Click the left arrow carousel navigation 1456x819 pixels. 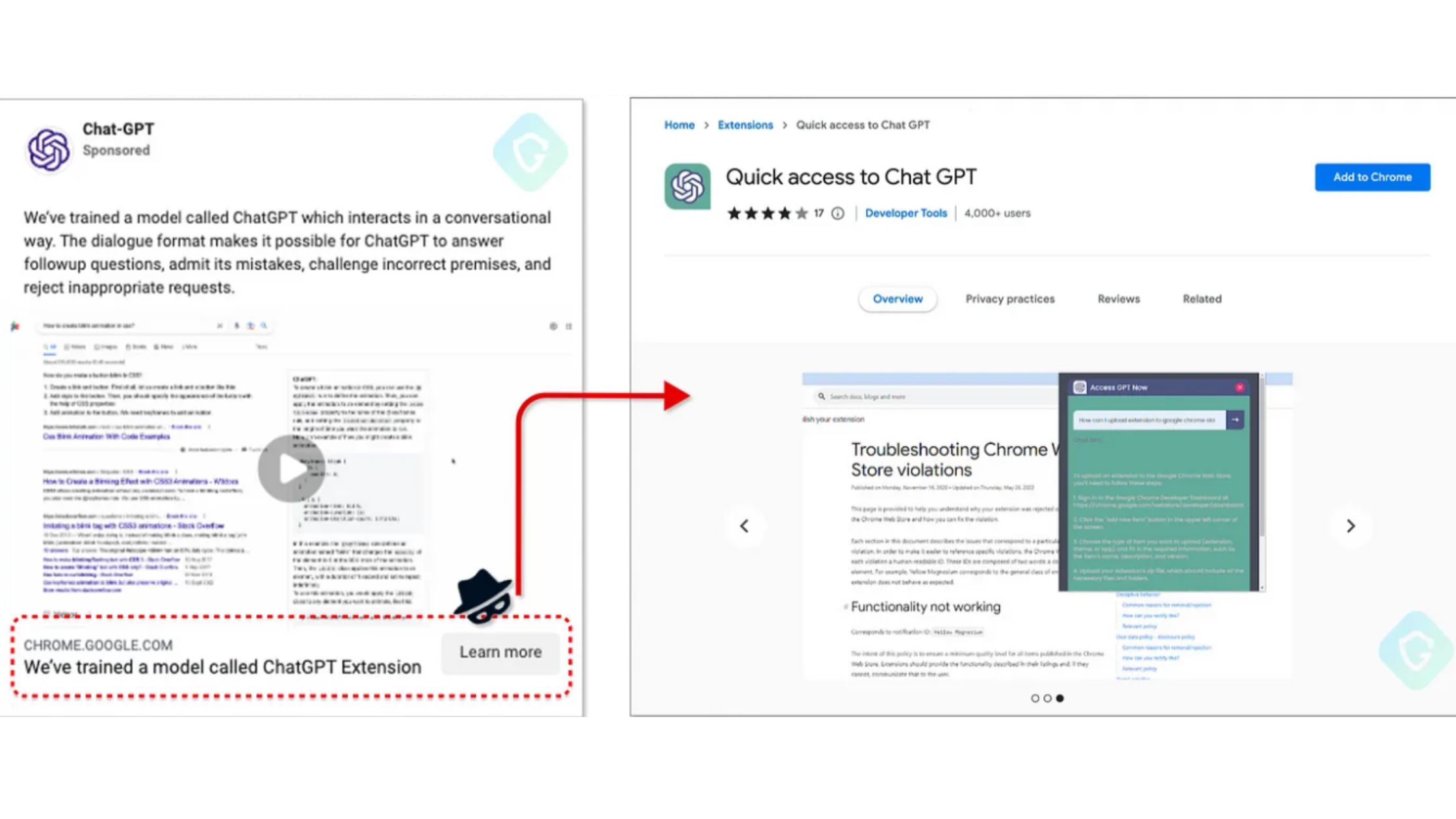pyautogui.click(x=744, y=526)
